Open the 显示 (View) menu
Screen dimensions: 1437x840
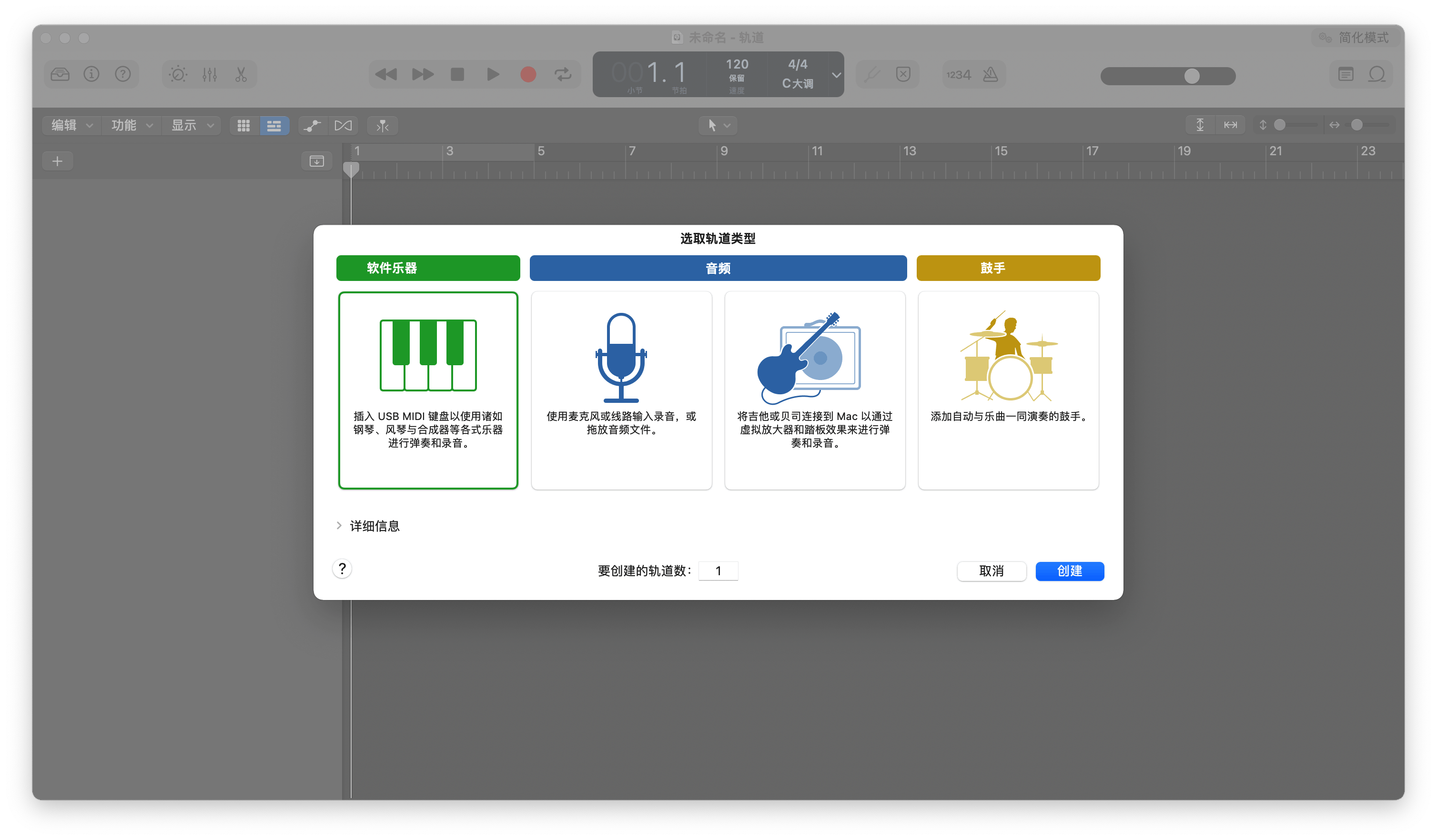point(193,125)
